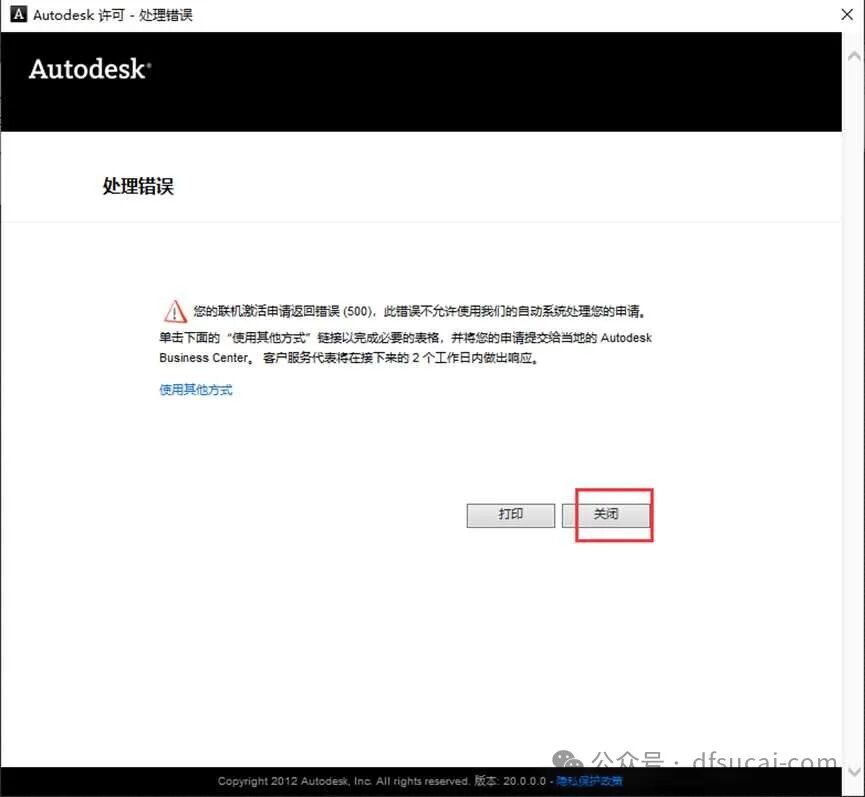Click the scrollbar down arrow
This screenshot has height=797, width=865.
853,771
